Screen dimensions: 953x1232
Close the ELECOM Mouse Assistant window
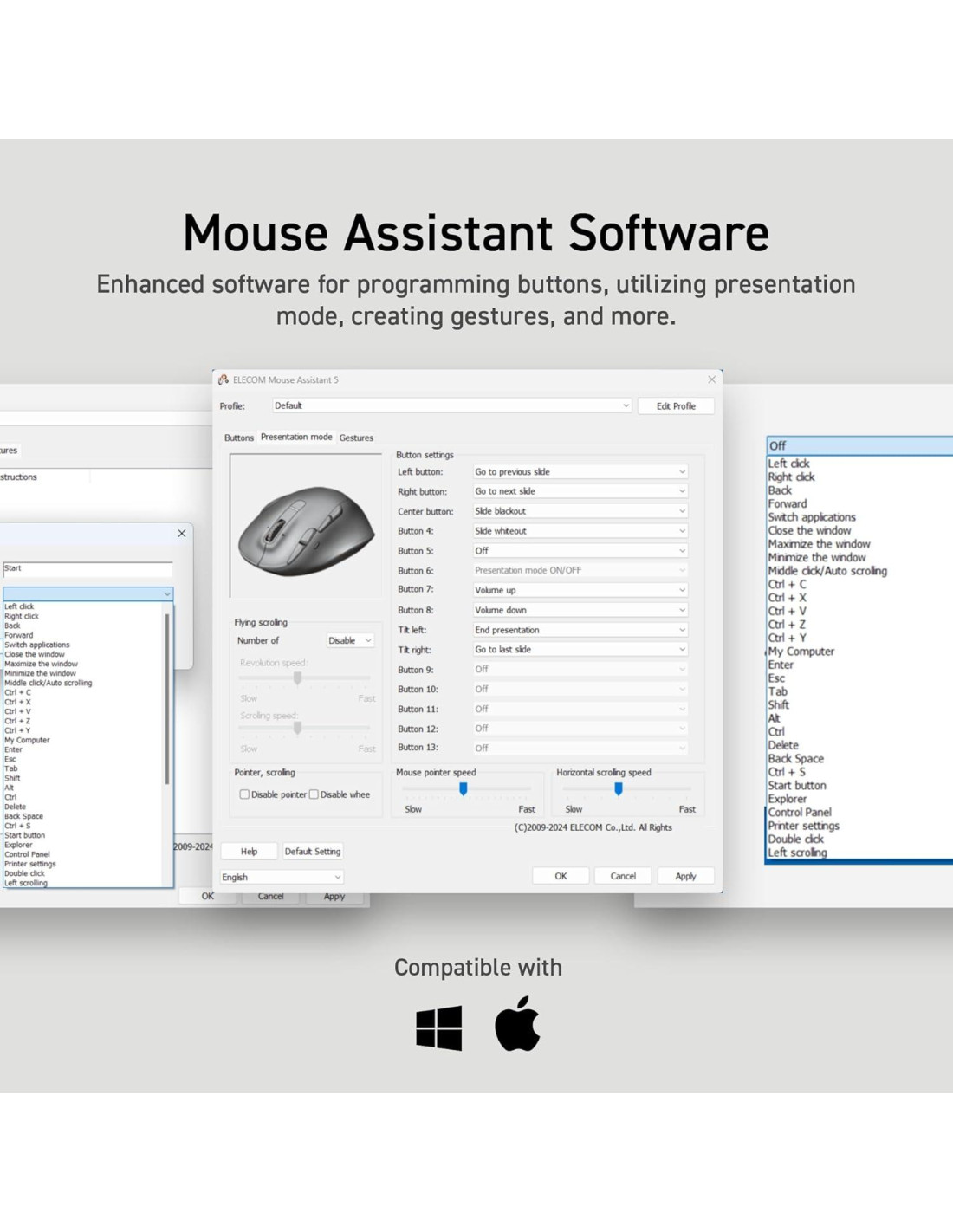[x=711, y=379]
